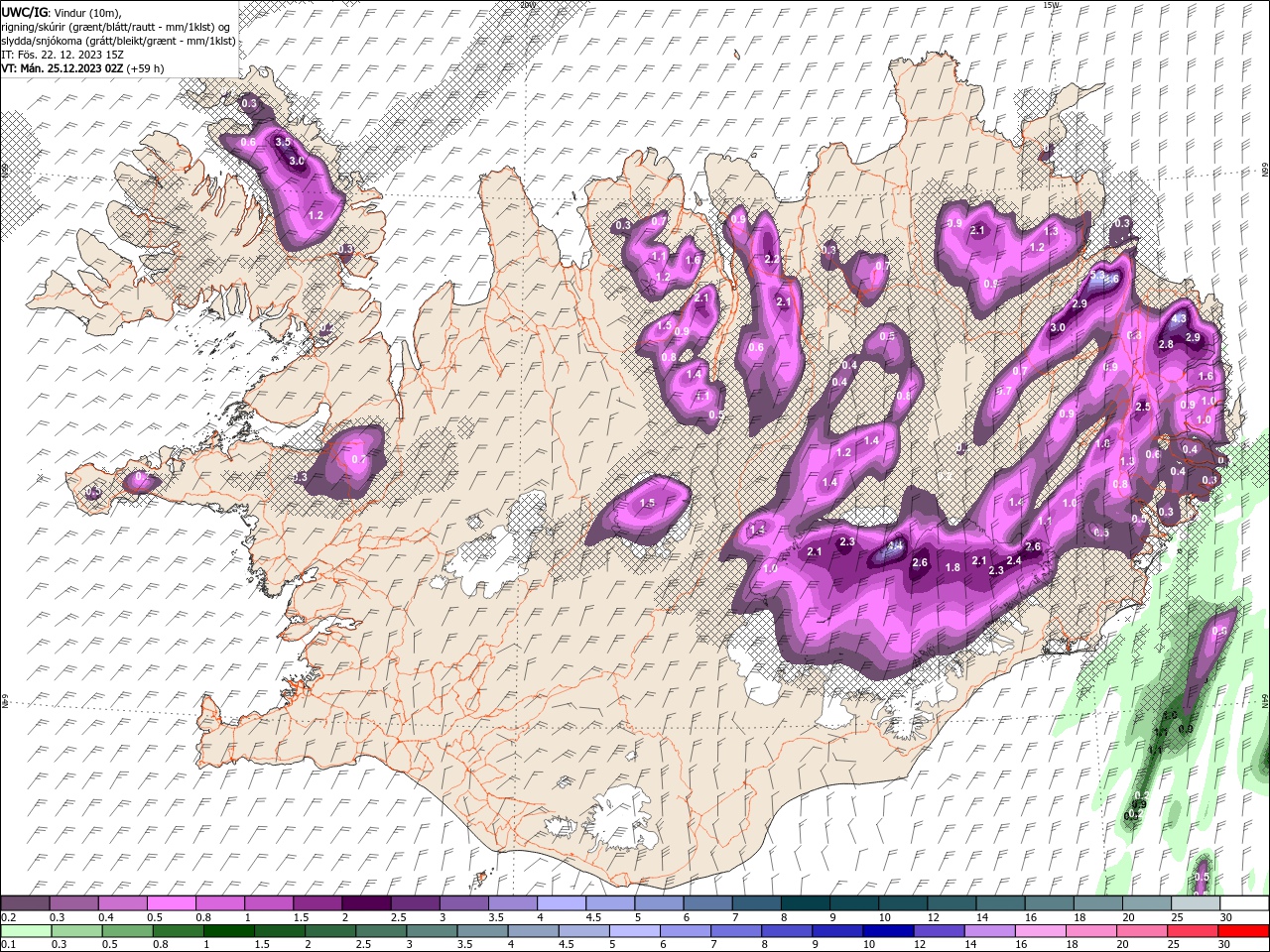The width and height of the screenshot is (1270, 952).
Task: Click the dark purple 2 swatch in the upper legend
Action: click(365, 903)
